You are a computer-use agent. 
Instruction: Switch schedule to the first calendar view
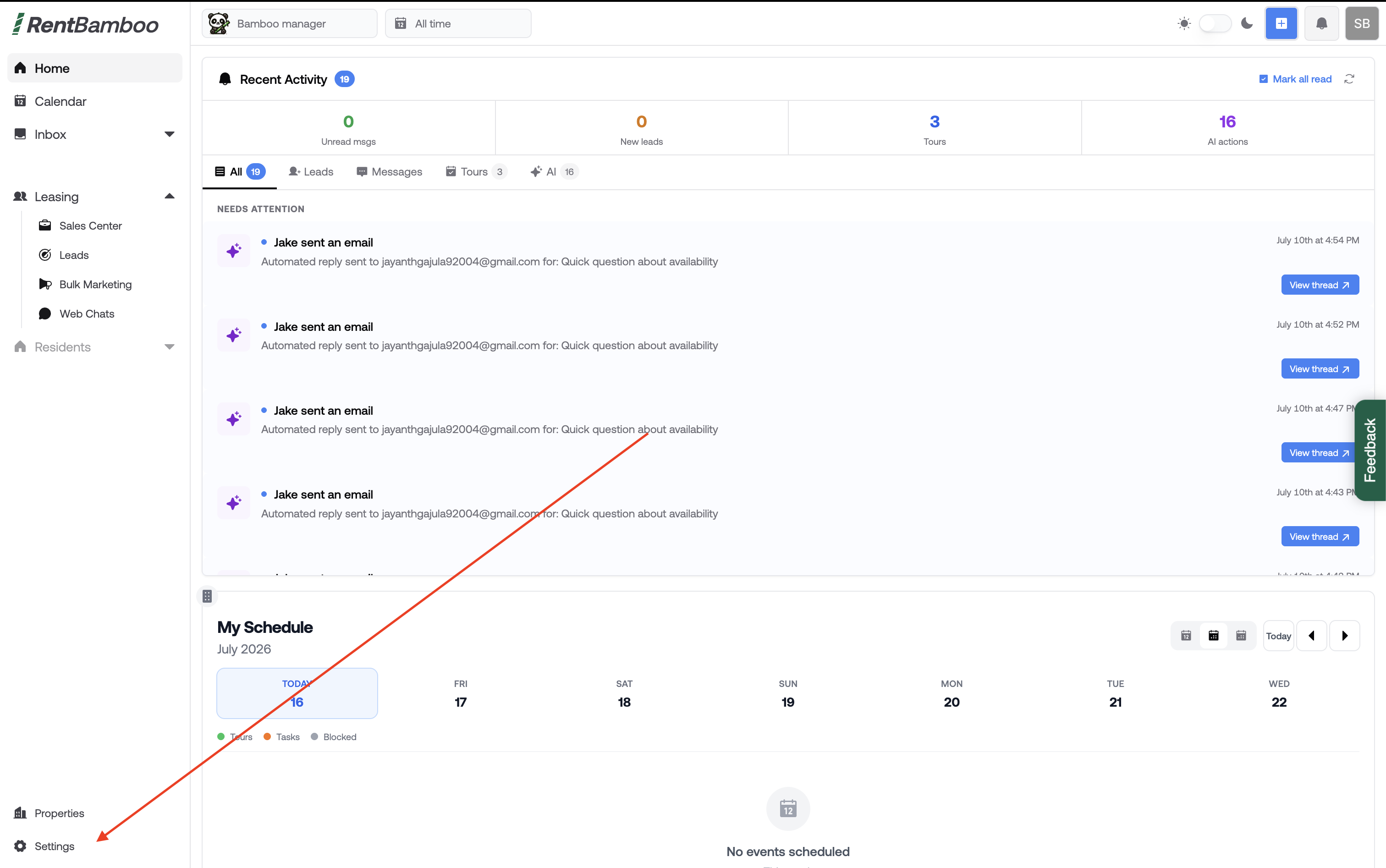pos(1186,636)
